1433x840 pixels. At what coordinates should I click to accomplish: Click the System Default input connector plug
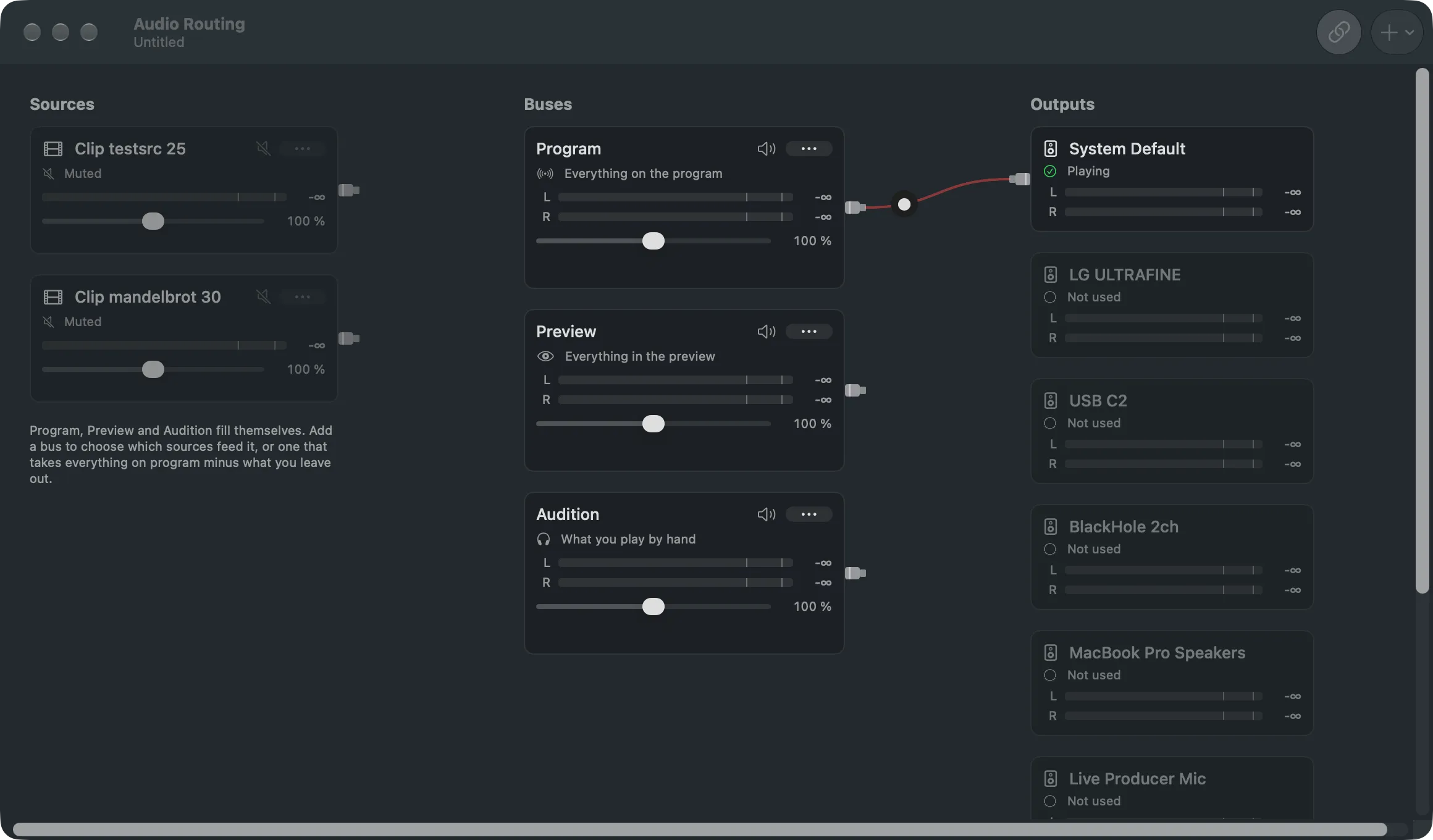coord(1020,179)
